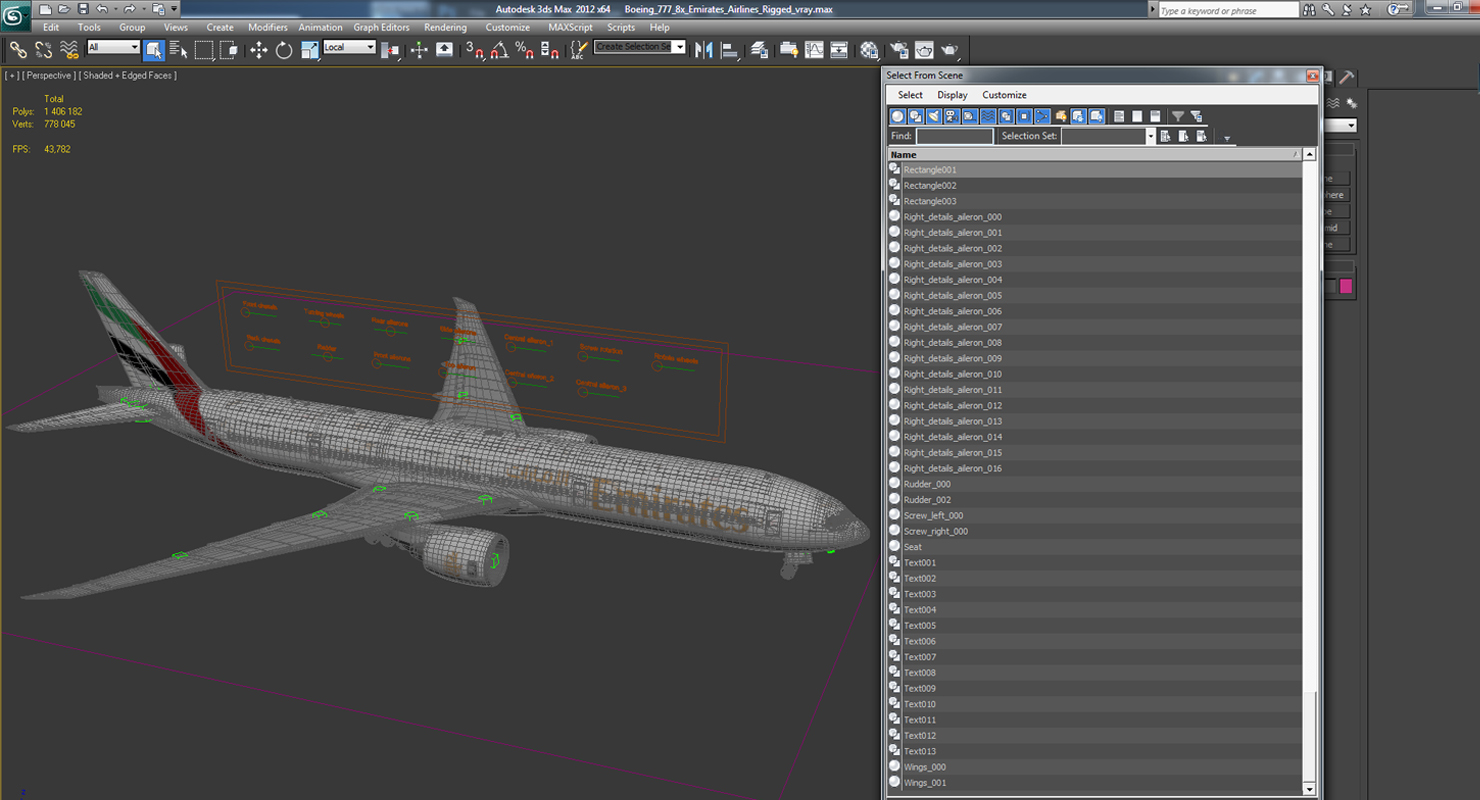The image size is (1480, 800).
Task: Toggle Display Cameras filter in Select From Scene
Action: 952,116
